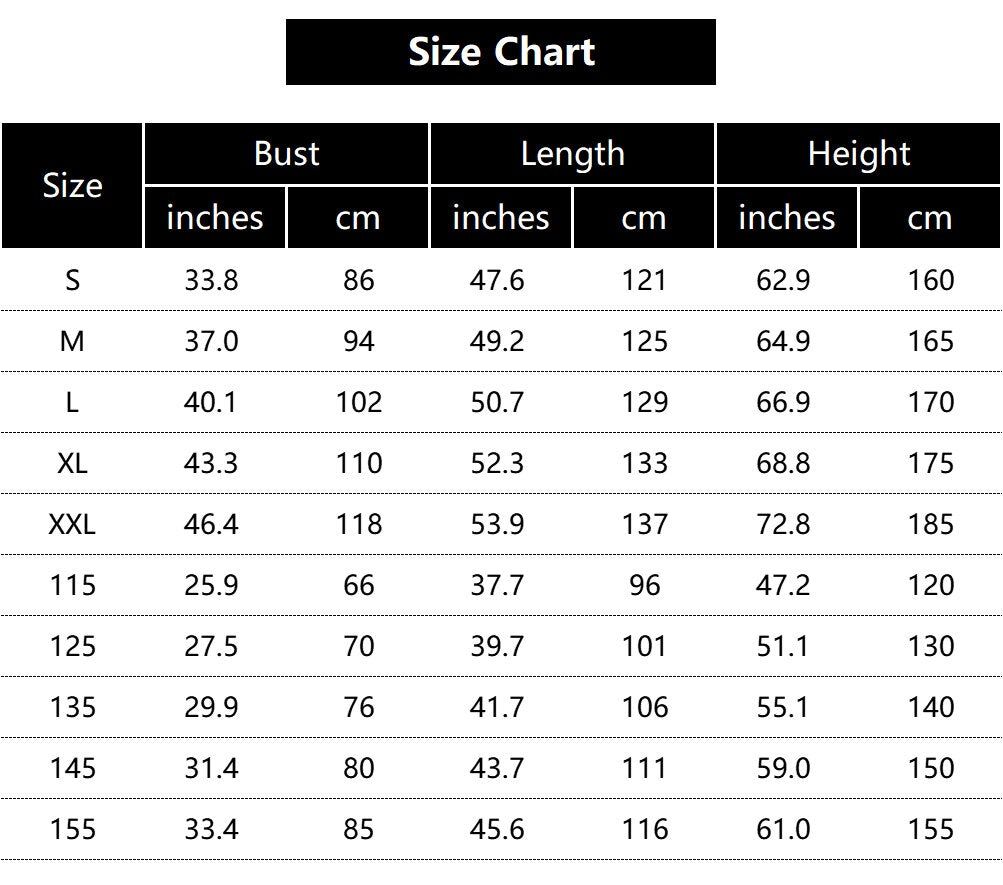Click the 33.8 bust inches cell
Image resolution: width=1003 pixels, height=885 pixels.
coord(211,280)
